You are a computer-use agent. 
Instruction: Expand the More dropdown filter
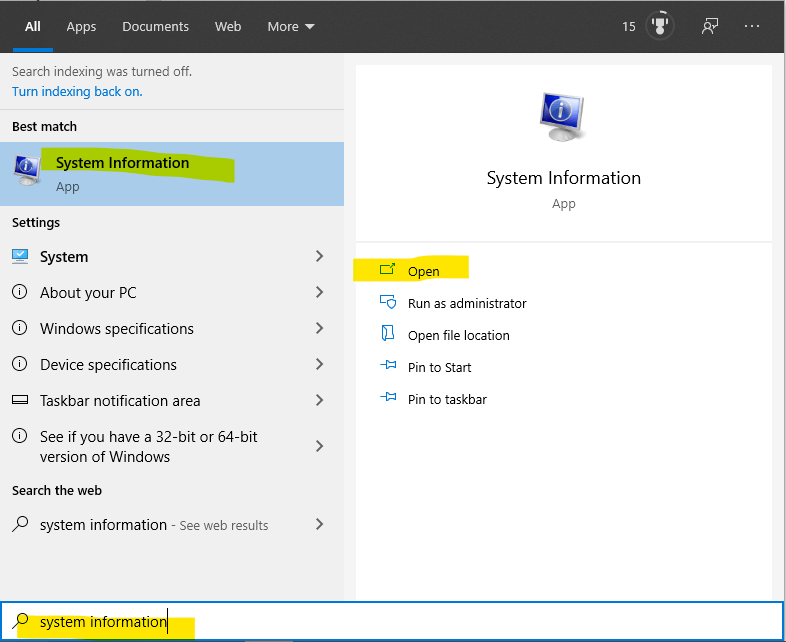(291, 27)
